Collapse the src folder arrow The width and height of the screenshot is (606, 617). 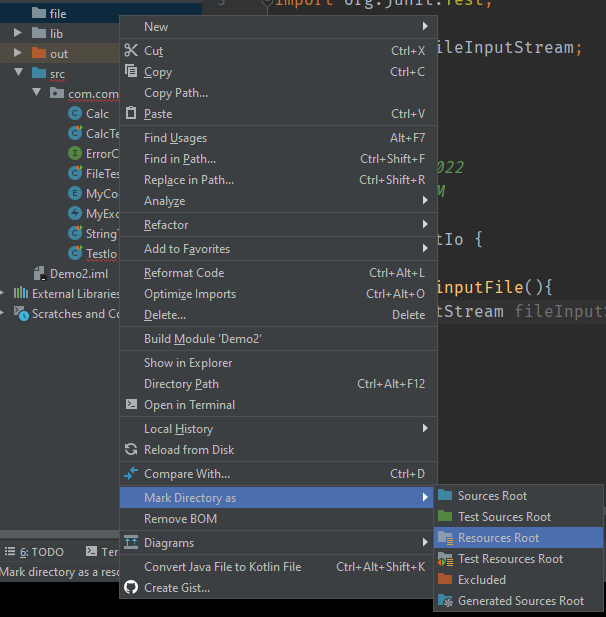tap(18, 72)
